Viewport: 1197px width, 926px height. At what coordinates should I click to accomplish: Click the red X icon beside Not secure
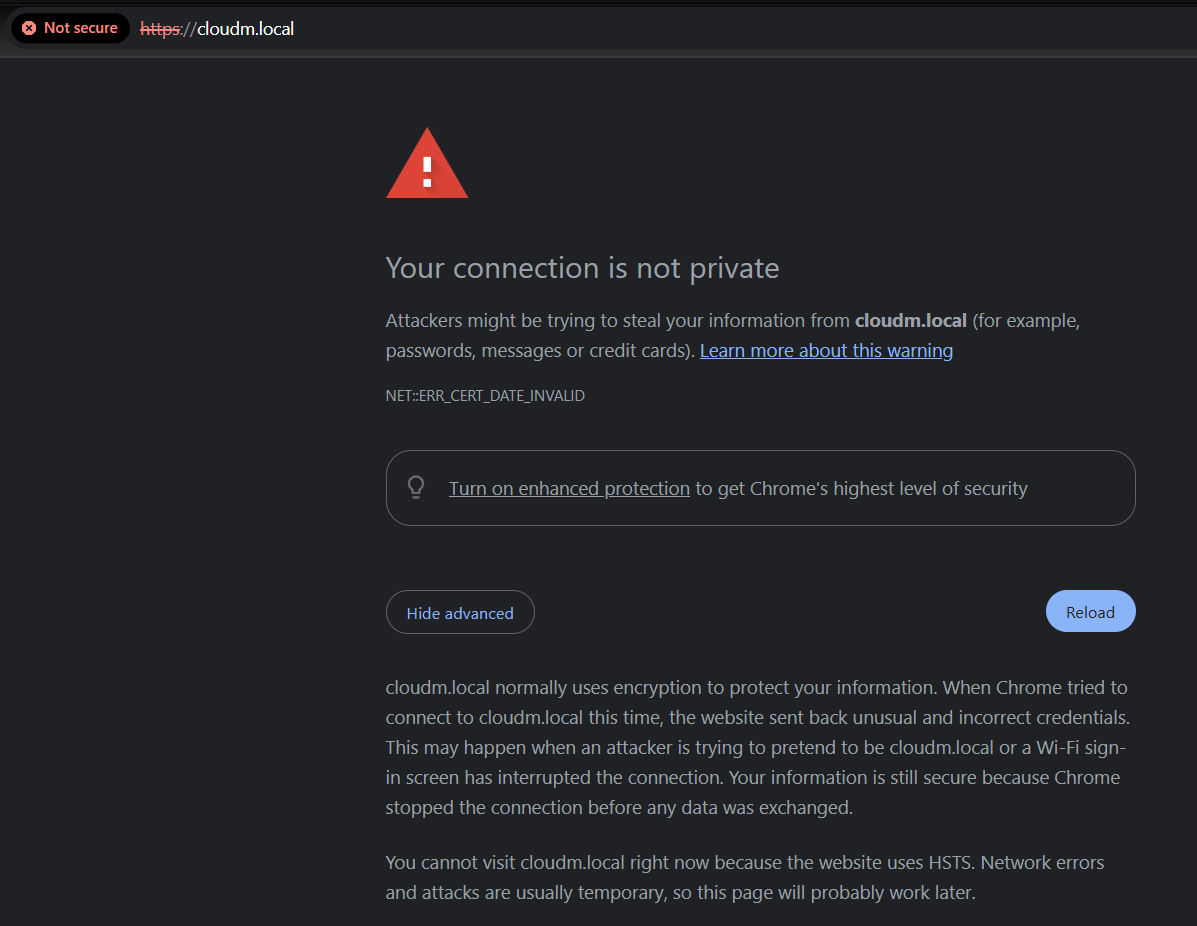pyautogui.click(x=29, y=28)
